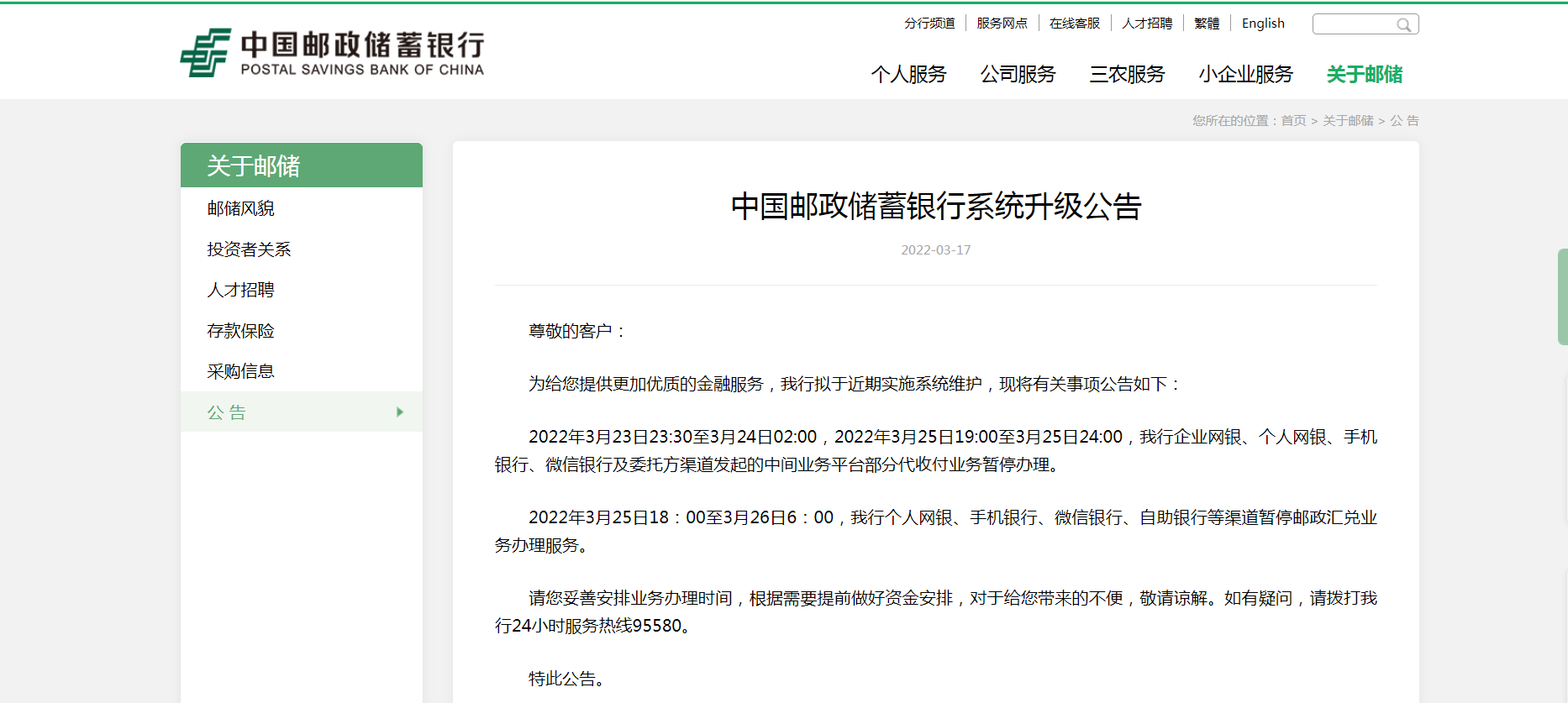This screenshot has height=703, width=1568.
Task: Select 存款保险 in the sidebar
Action: coord(241,331)
